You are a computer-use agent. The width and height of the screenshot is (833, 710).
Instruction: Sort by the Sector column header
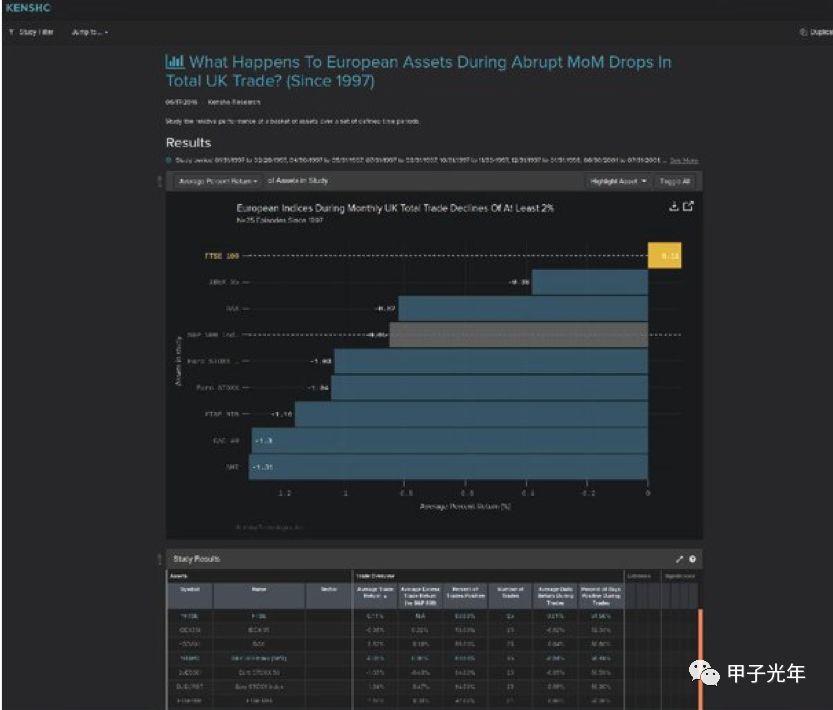click(329, 596)
